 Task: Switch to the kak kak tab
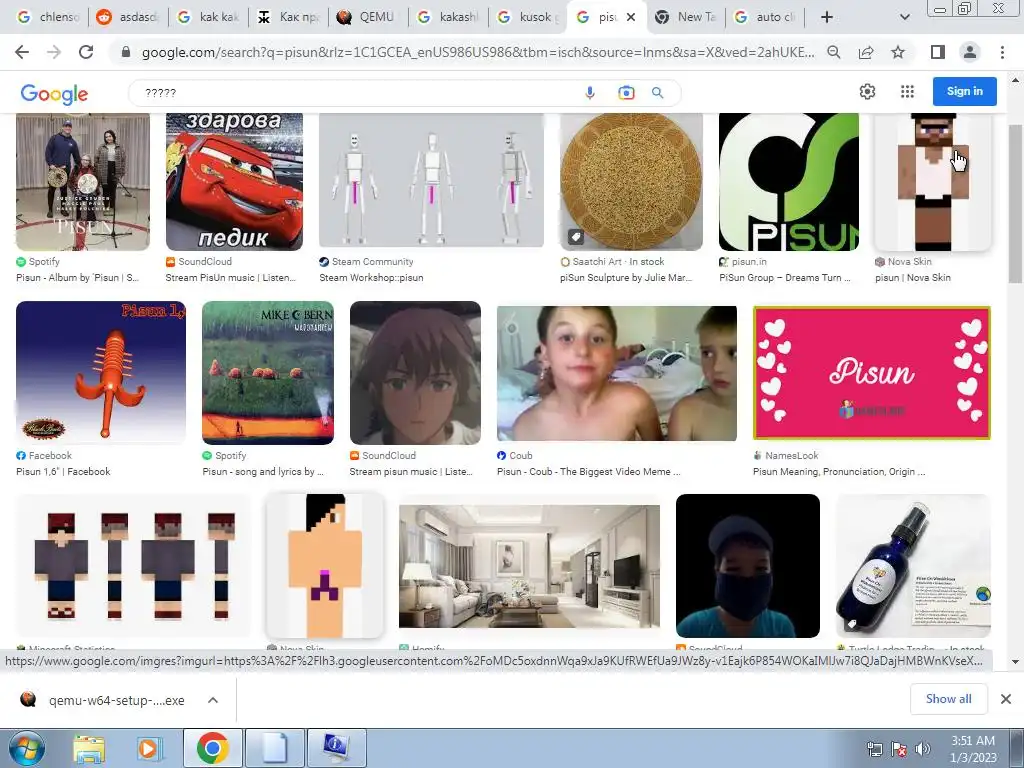[x=208, y=17]
